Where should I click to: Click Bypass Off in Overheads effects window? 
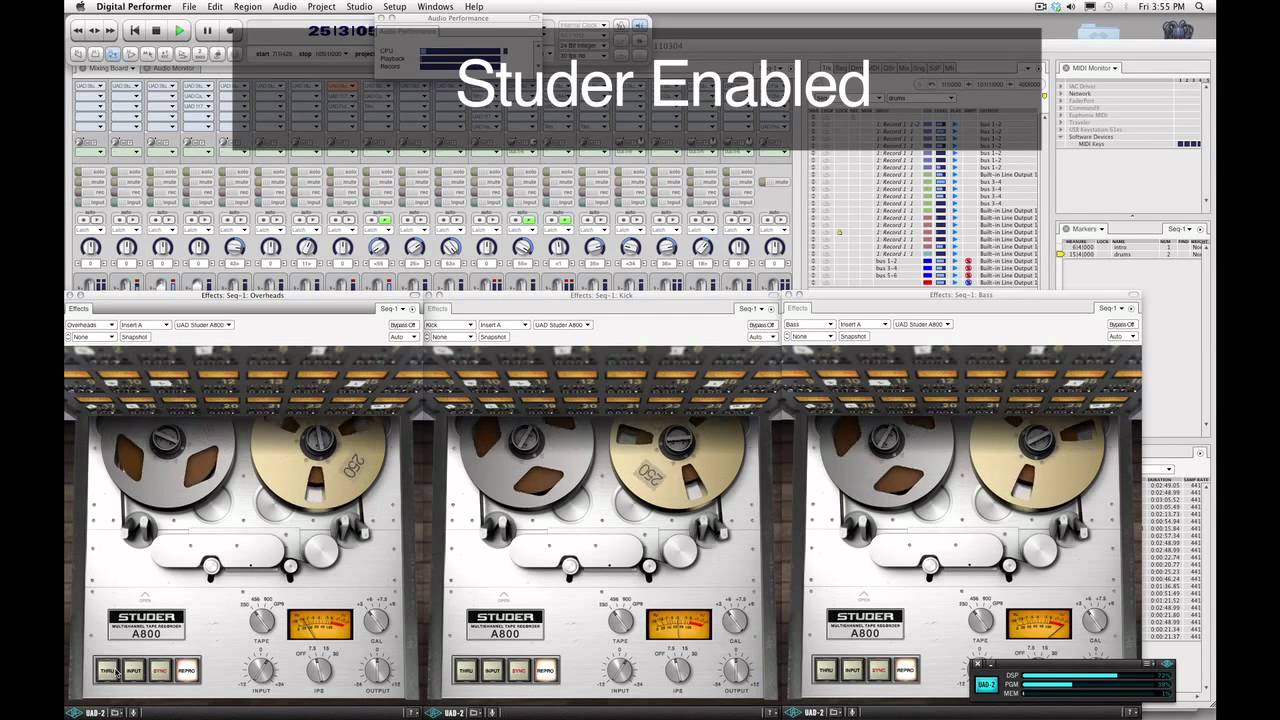click(403, 325)
